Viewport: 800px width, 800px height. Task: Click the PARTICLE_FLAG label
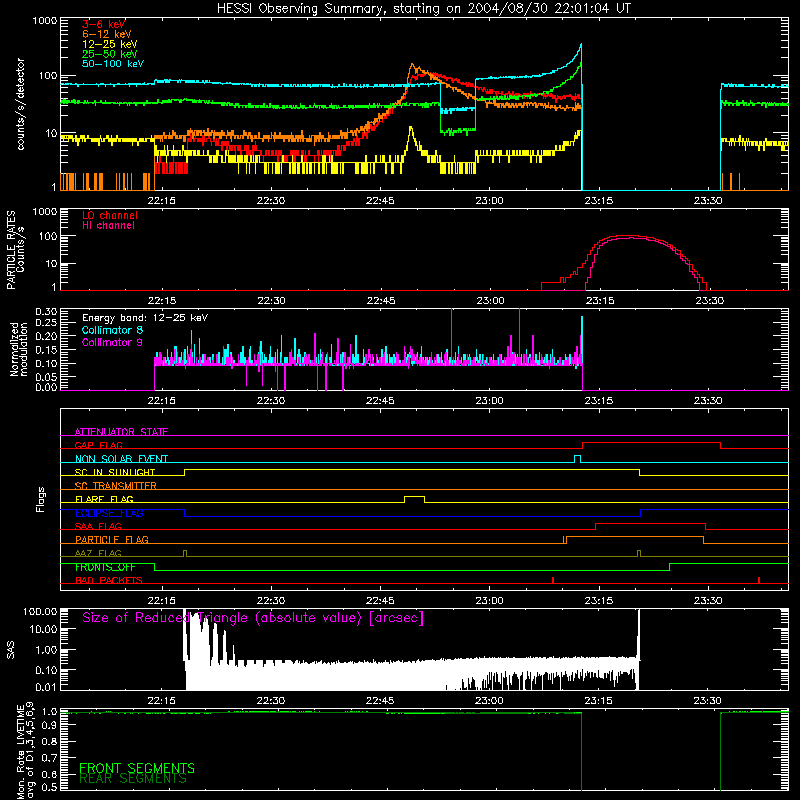pyautogui.click(x=112, y=539)
